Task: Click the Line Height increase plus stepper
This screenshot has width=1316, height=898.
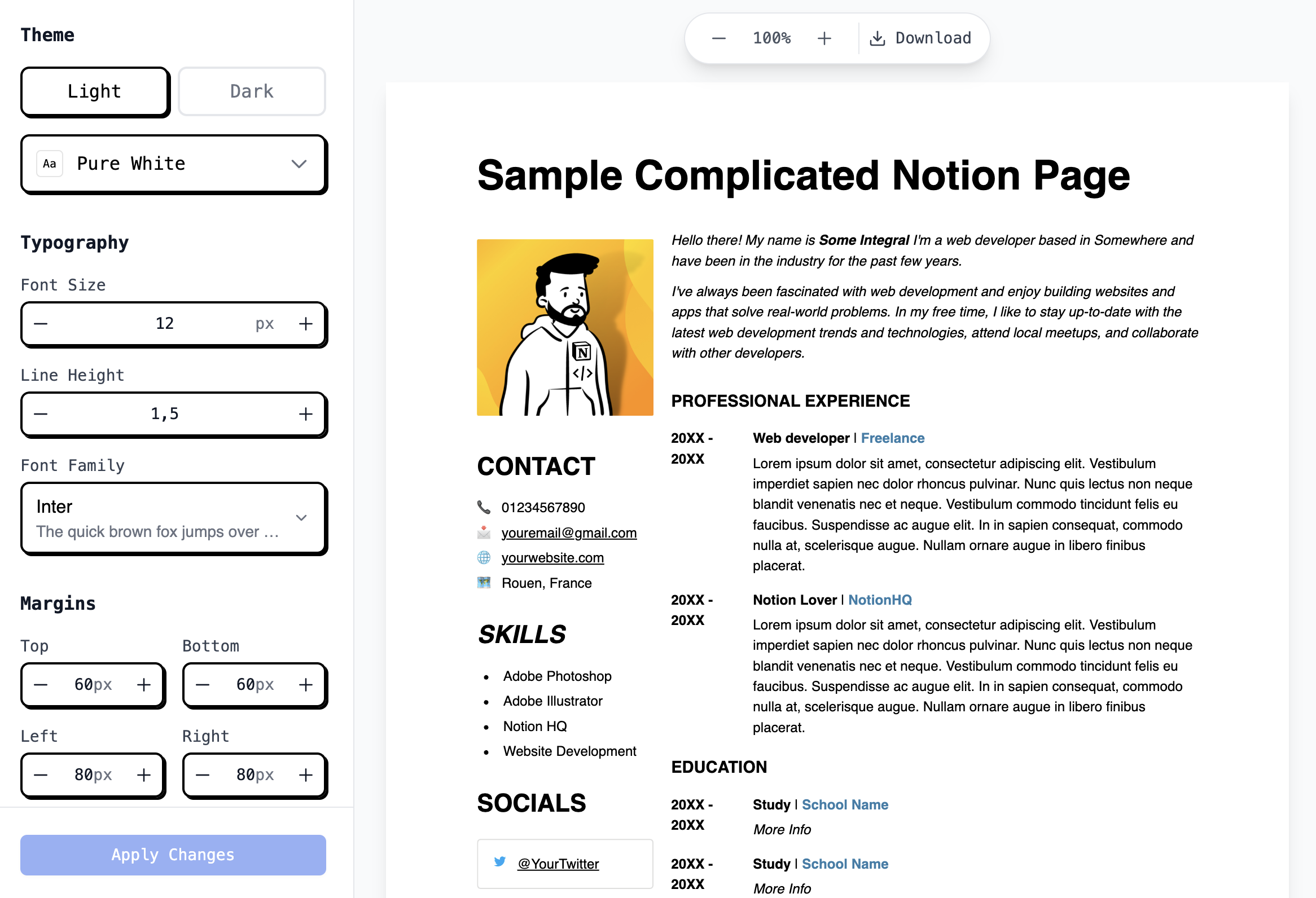Action: [307, 411]
